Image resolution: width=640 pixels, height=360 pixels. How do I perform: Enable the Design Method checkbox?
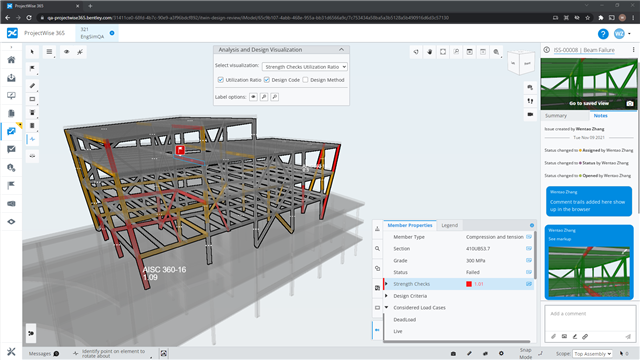click(305, 80)
